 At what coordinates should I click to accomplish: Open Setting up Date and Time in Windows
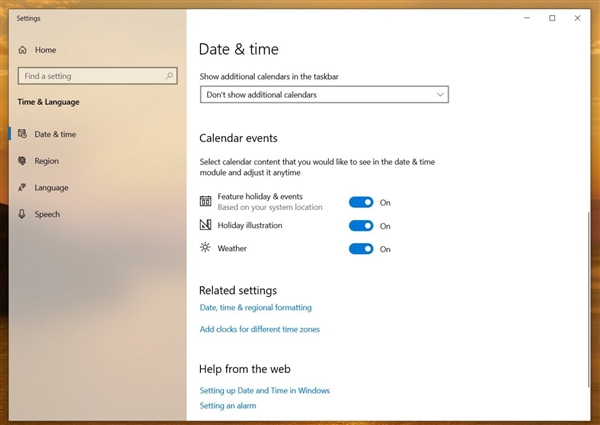click(264, 390)
